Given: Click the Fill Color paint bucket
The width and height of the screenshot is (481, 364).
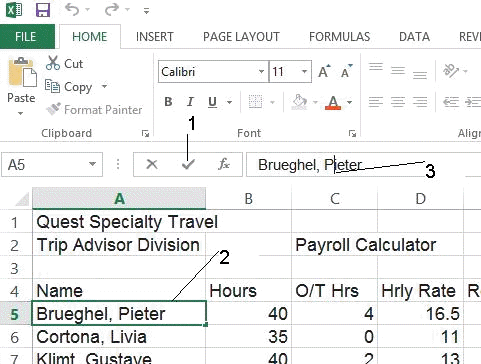Looking at the screenshot, I should click(299, 102).
